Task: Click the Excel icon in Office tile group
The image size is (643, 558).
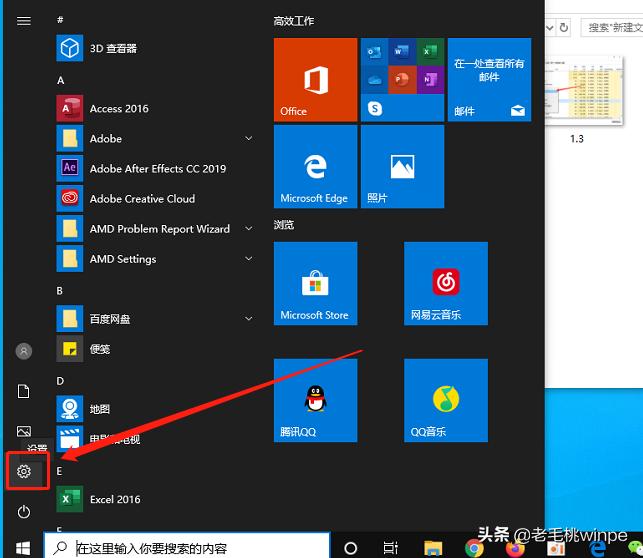Action: pos(430,52)
